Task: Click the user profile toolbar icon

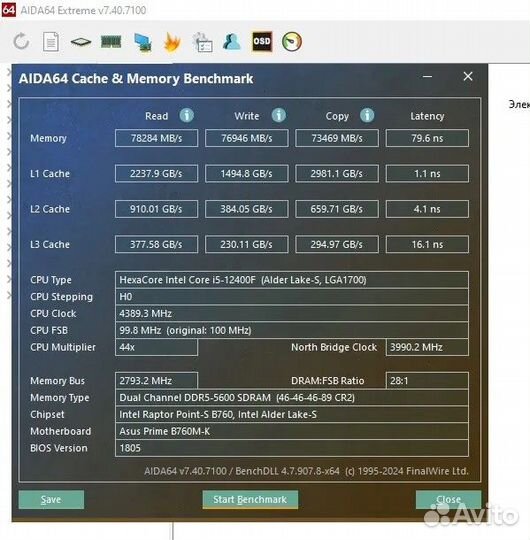Action: click(x=232, y=42)
